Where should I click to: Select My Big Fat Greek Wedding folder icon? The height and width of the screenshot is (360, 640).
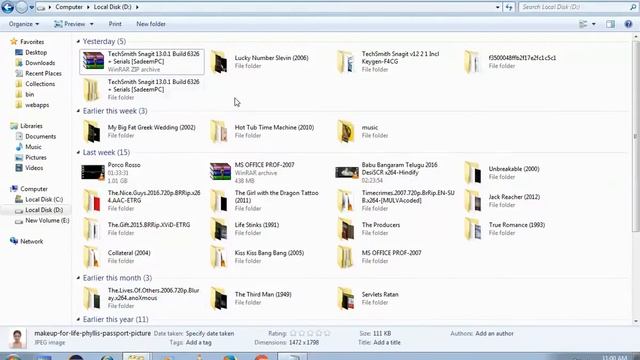[93, 131]
